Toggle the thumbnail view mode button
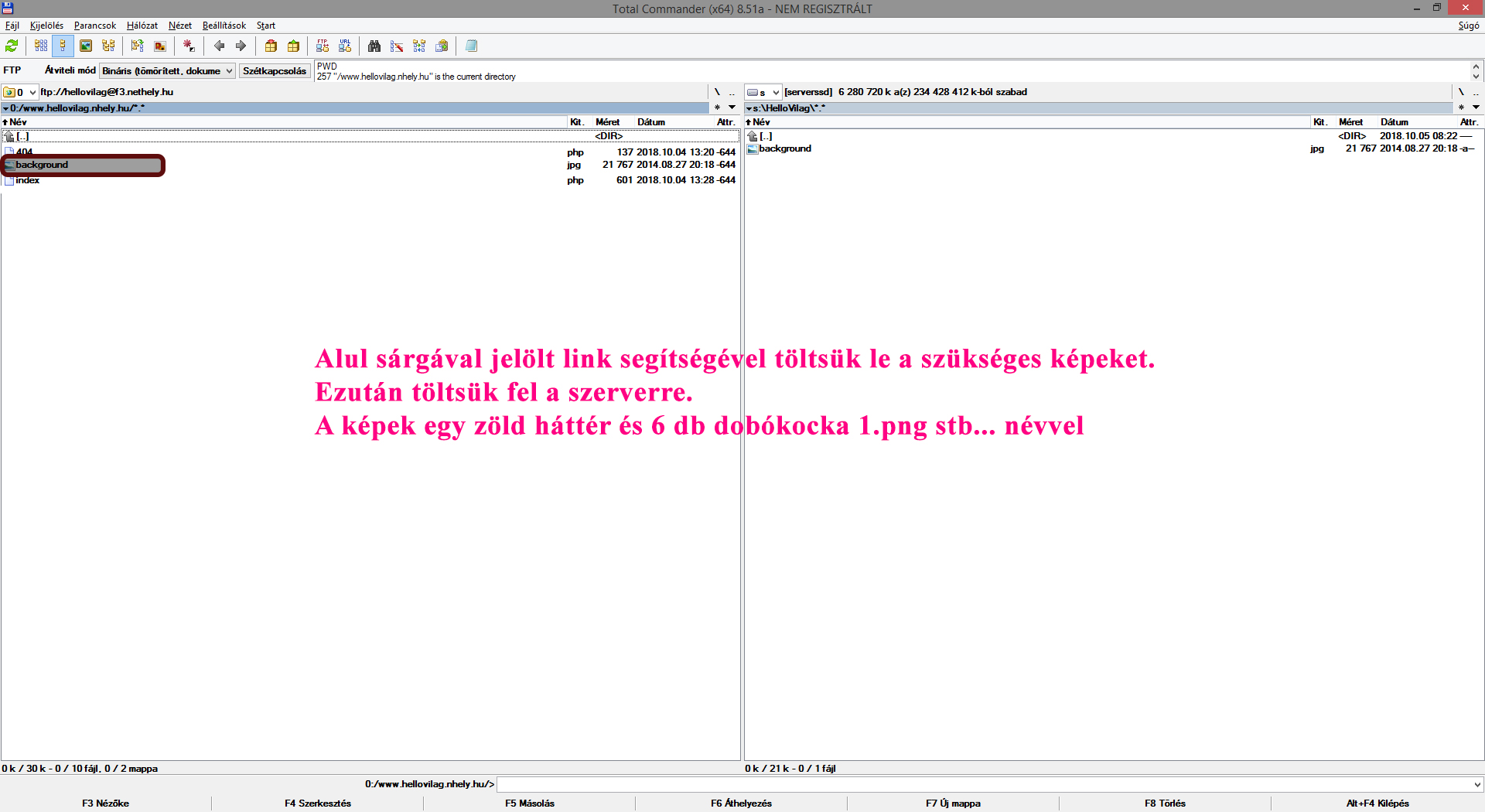The image size is (1485, 812). [x=86, y=46]
